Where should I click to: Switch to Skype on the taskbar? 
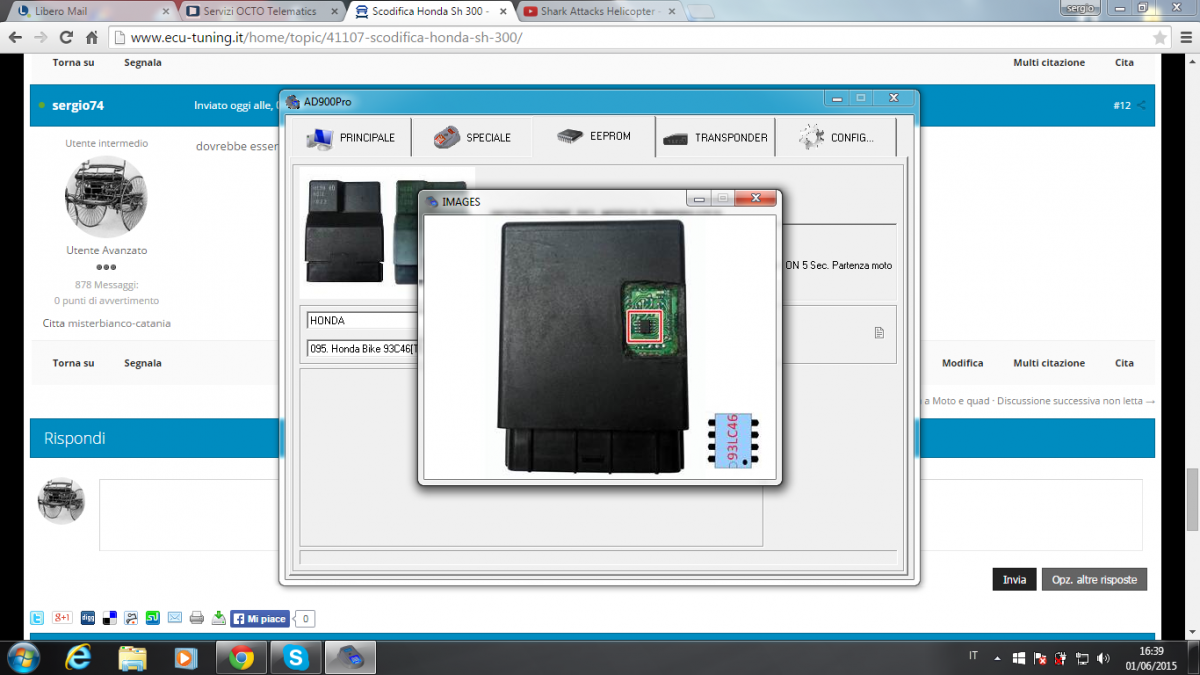click(295, 658)
